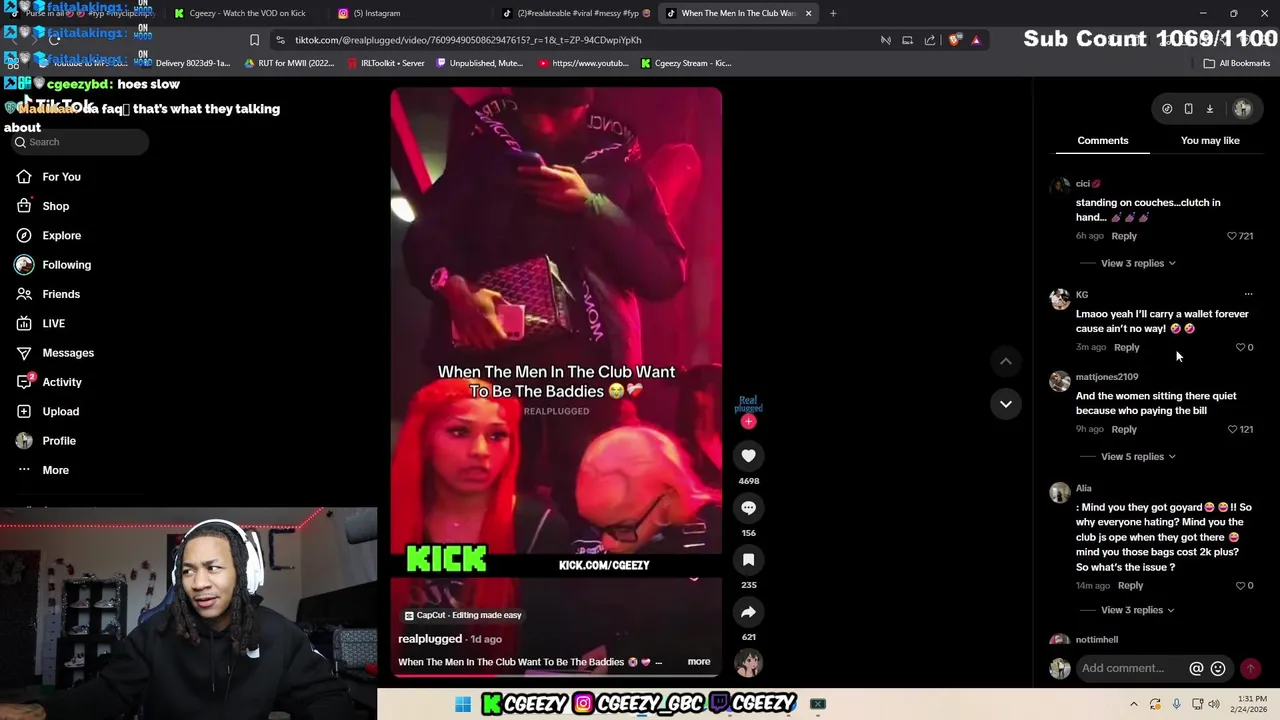The height and width of the screenshot is (720, 1280).
Task: Click browser bookmark page icon
Action: (x=254, y=40)
